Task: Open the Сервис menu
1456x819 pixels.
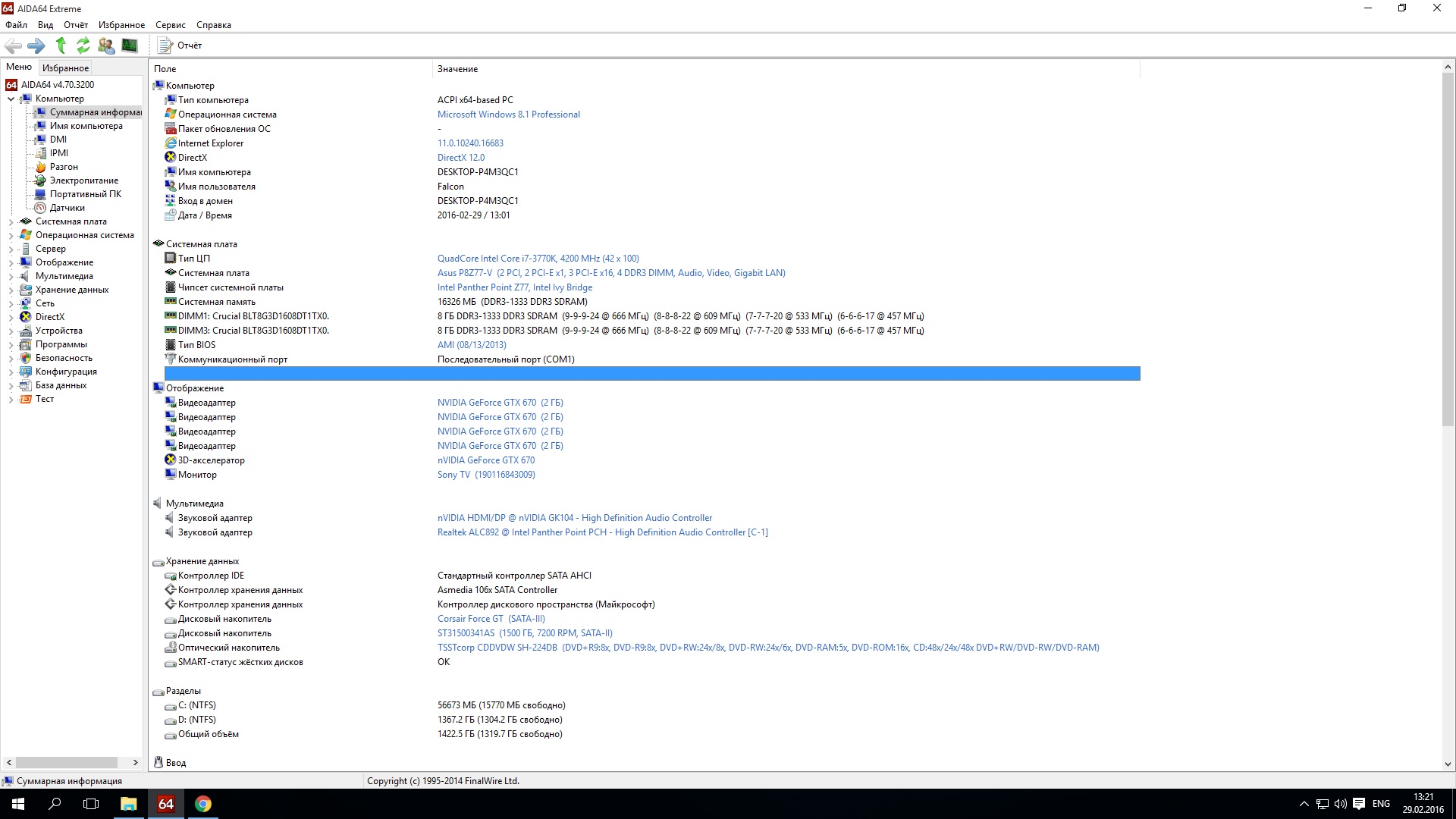Action: (171, 25)
